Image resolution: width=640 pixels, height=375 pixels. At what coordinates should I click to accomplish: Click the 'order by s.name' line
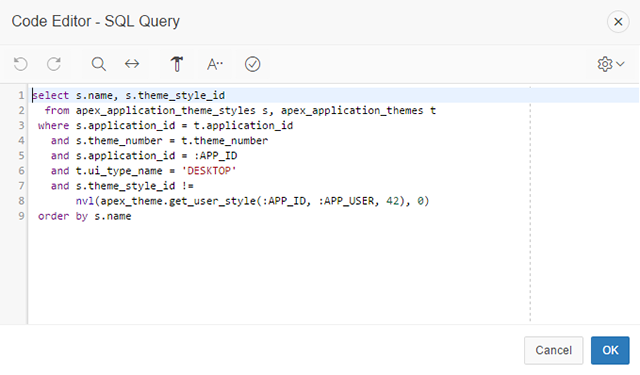click(84, 216)
